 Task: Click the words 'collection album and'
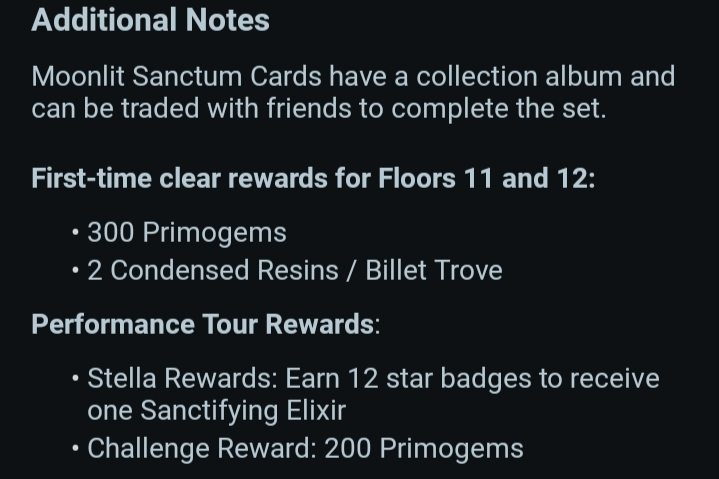pos(546,76)
